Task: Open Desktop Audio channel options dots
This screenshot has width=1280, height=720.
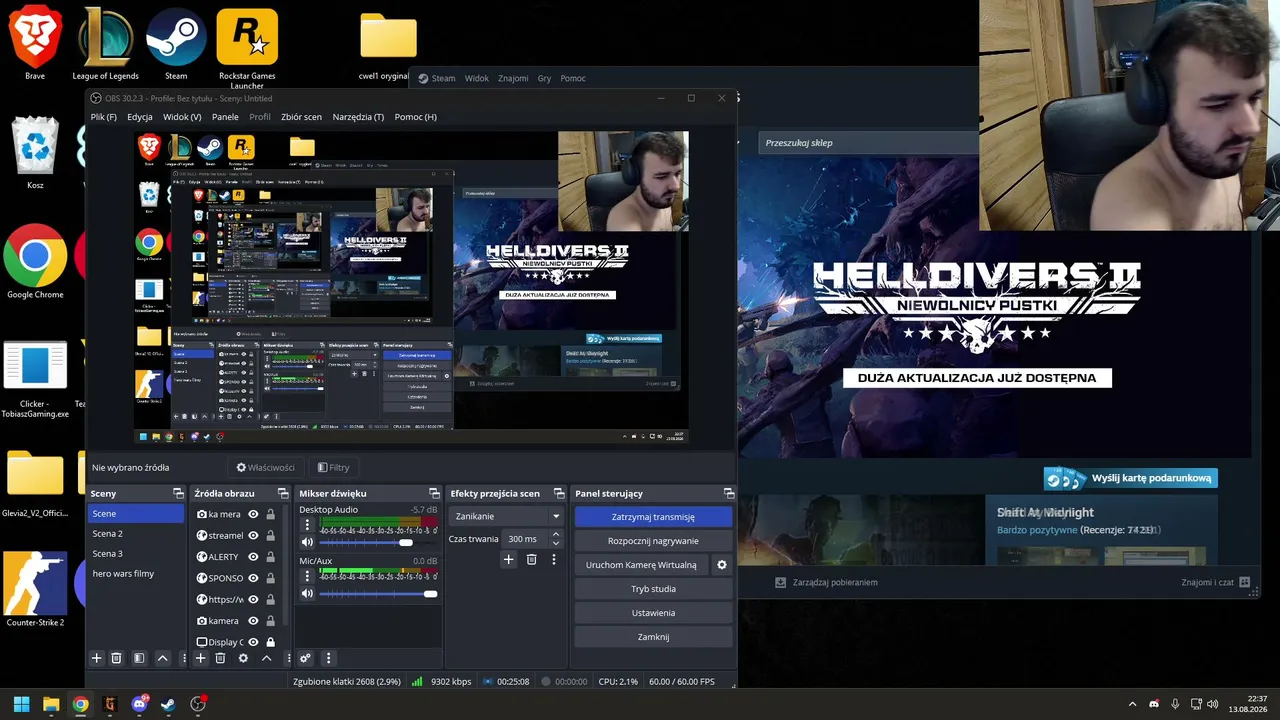Action: (307, 524)
